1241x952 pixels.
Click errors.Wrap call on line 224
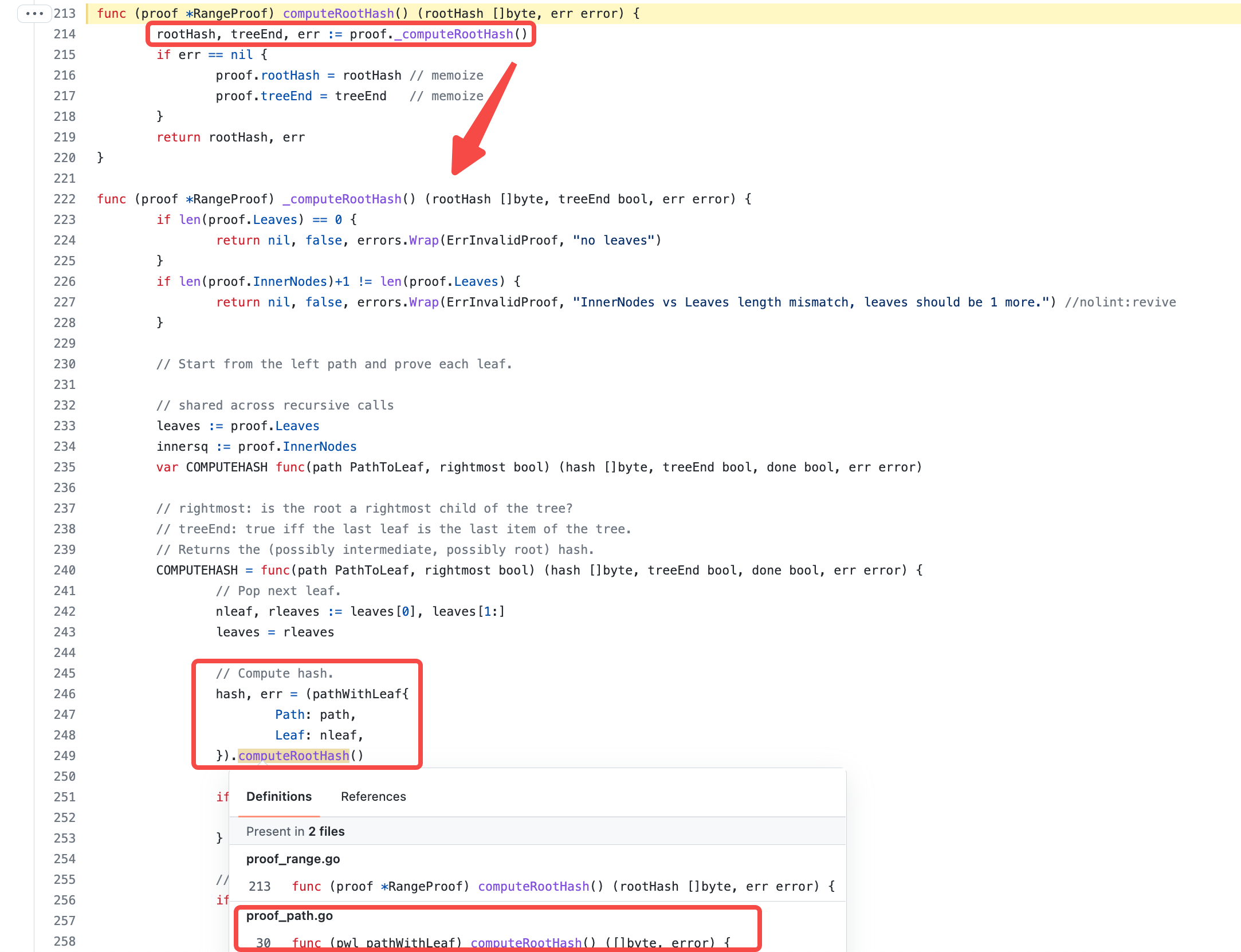(423, 240)
